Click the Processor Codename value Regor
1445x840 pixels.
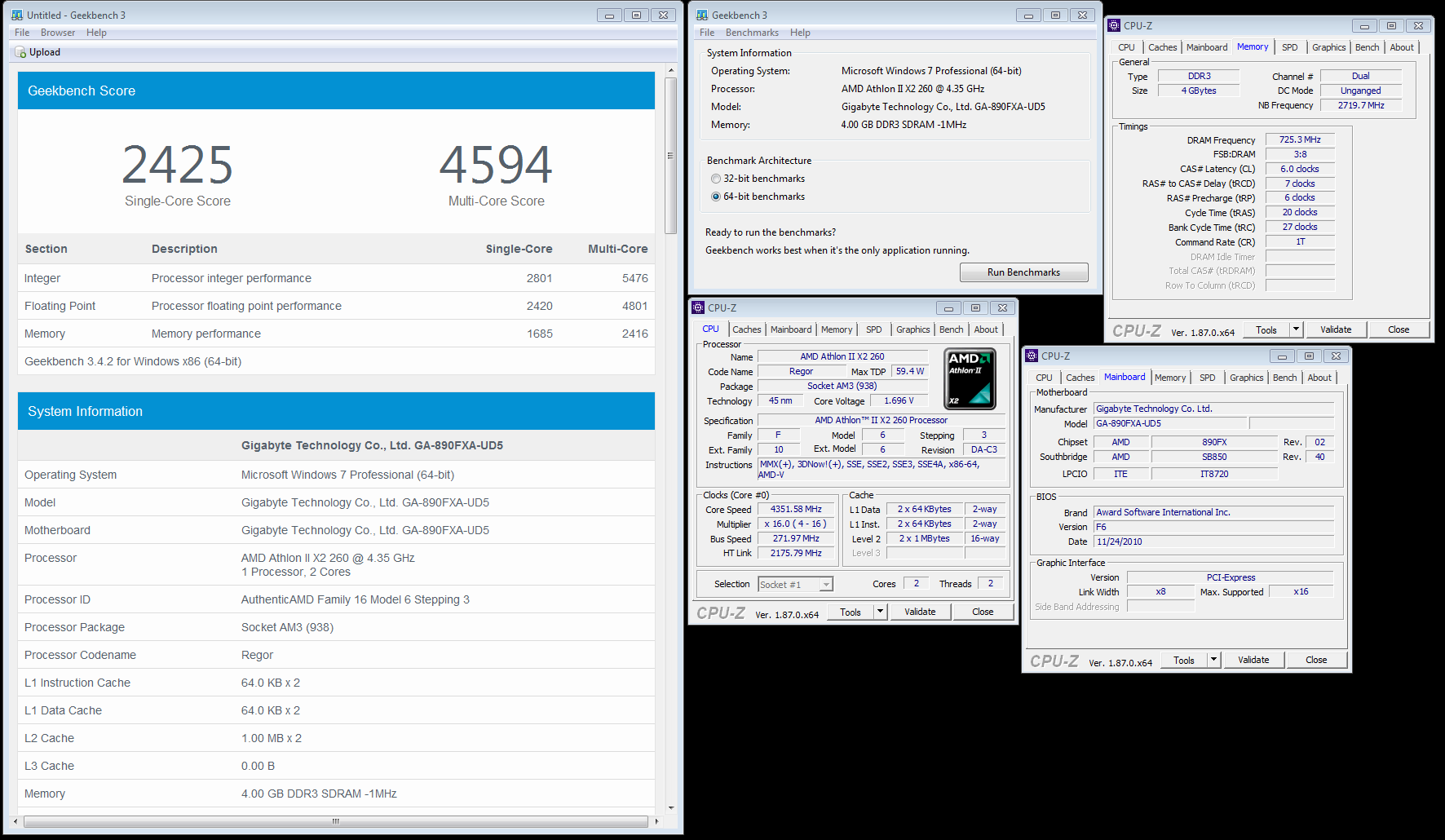257,655
